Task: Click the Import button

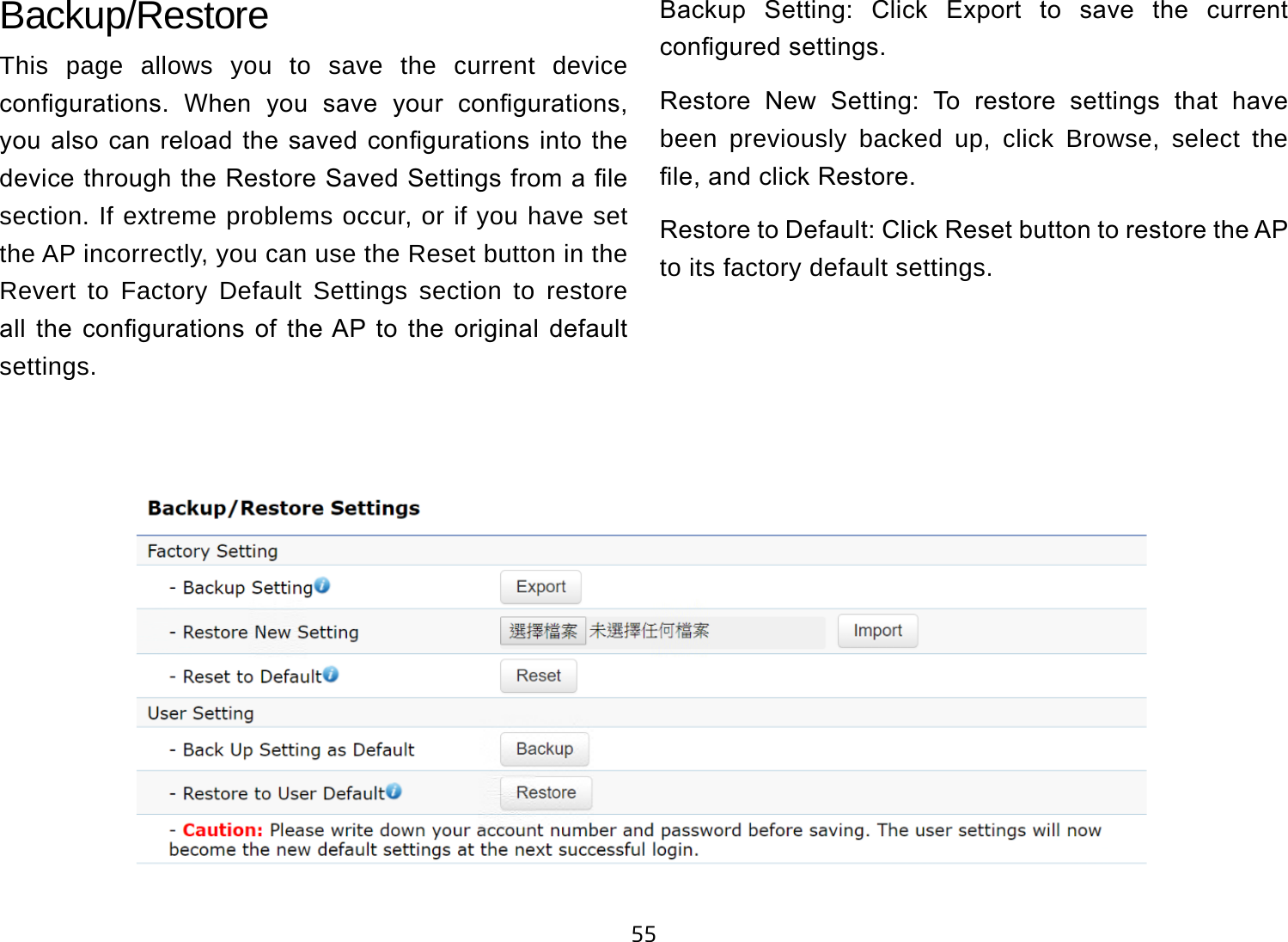Action: [x=877, y=631]
